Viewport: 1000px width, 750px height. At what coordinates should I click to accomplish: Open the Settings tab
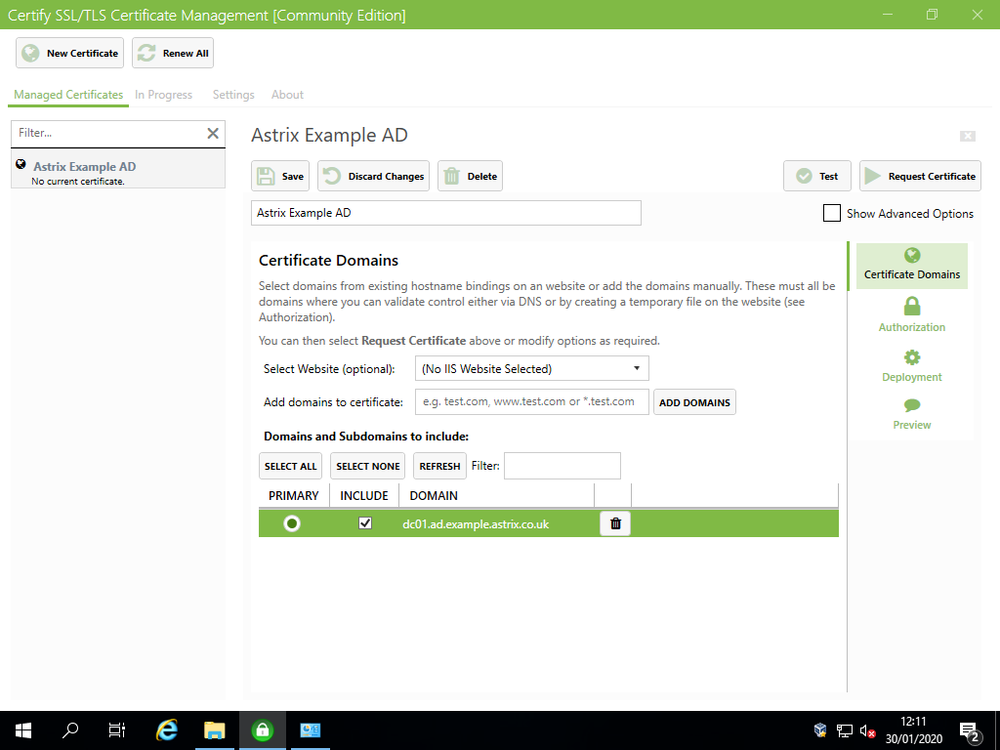click(x=233, y=94)
